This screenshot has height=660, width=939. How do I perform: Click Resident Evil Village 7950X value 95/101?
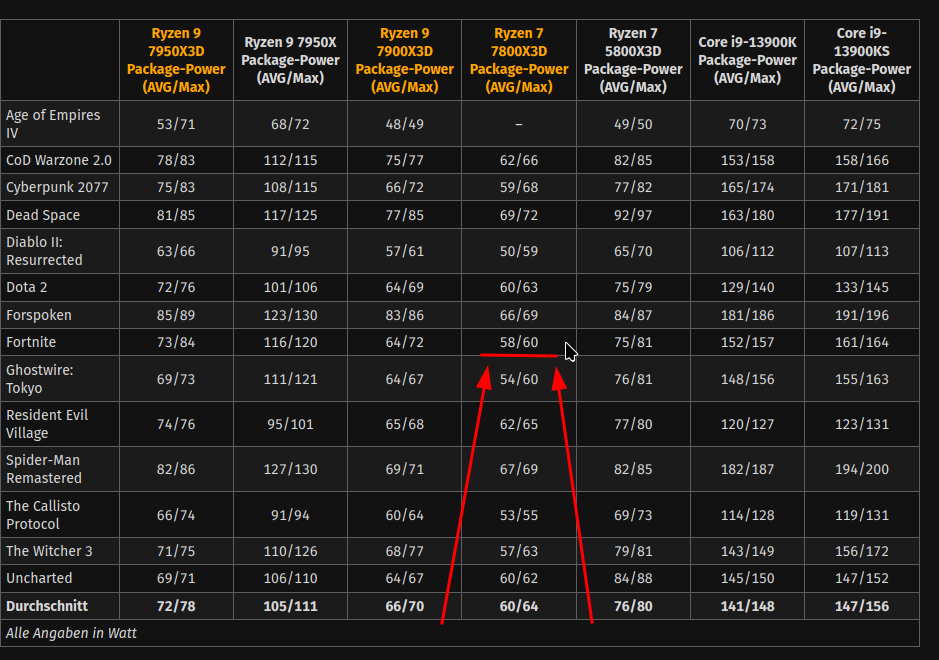(290, 424)
